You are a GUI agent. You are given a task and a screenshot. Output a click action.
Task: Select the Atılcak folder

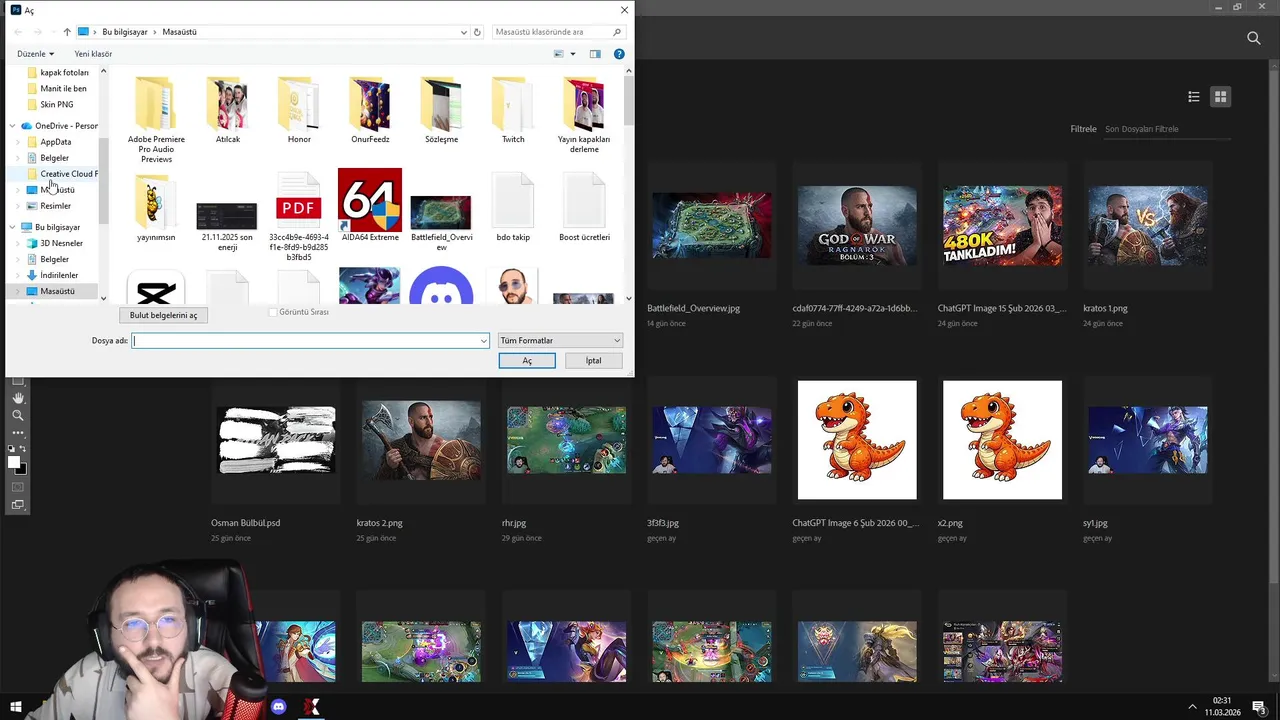point(227,110)
